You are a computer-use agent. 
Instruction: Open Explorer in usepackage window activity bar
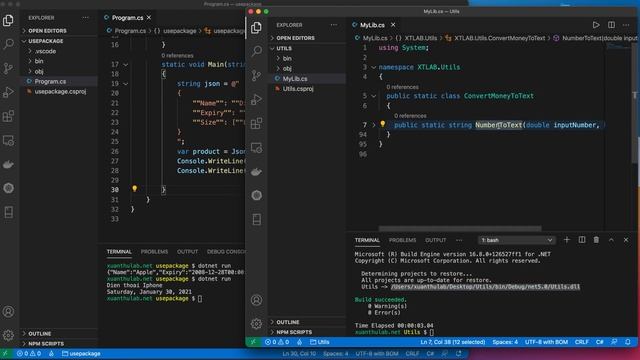click(x=8, y=20)
